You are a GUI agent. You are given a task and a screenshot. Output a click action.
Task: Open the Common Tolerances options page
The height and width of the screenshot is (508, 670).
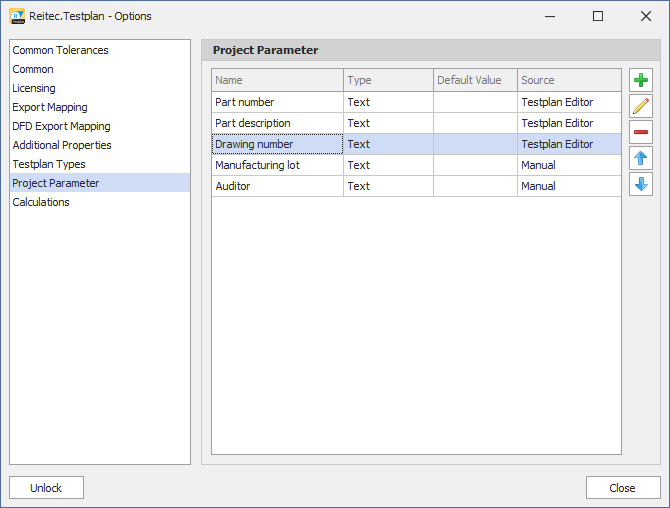60,50
